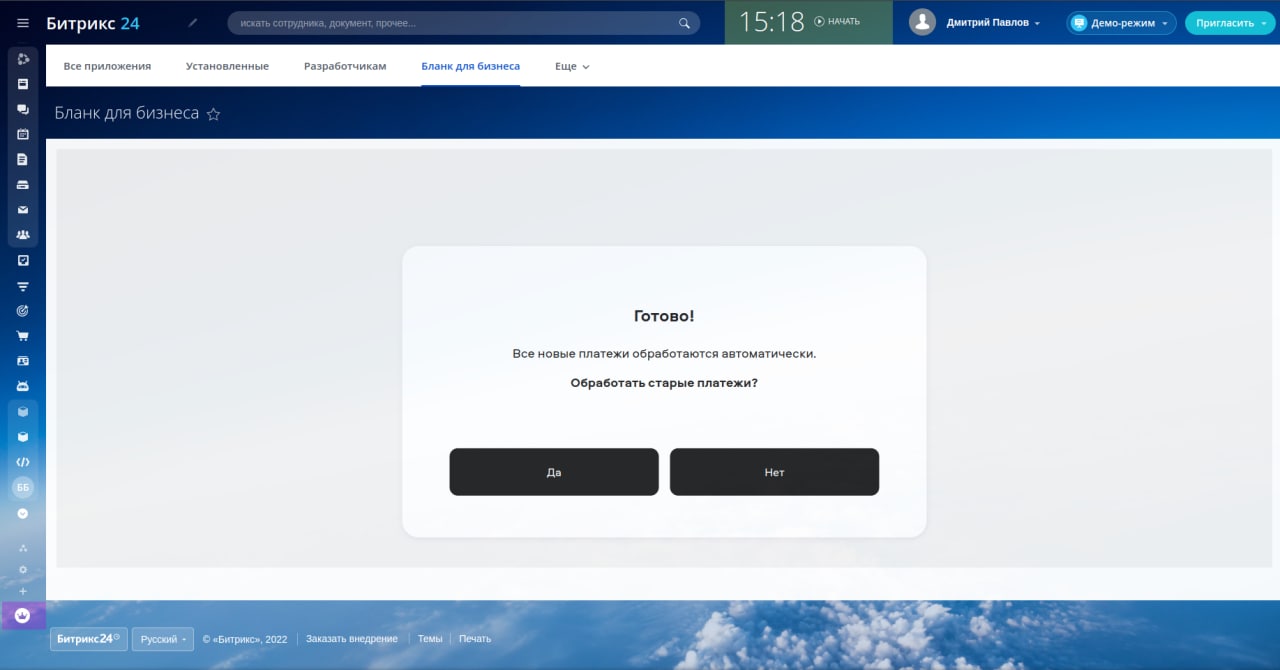This screenshot has width=1280, height=670.
Task: Open the contact card icon in sidebar
Action: point(23,361)
